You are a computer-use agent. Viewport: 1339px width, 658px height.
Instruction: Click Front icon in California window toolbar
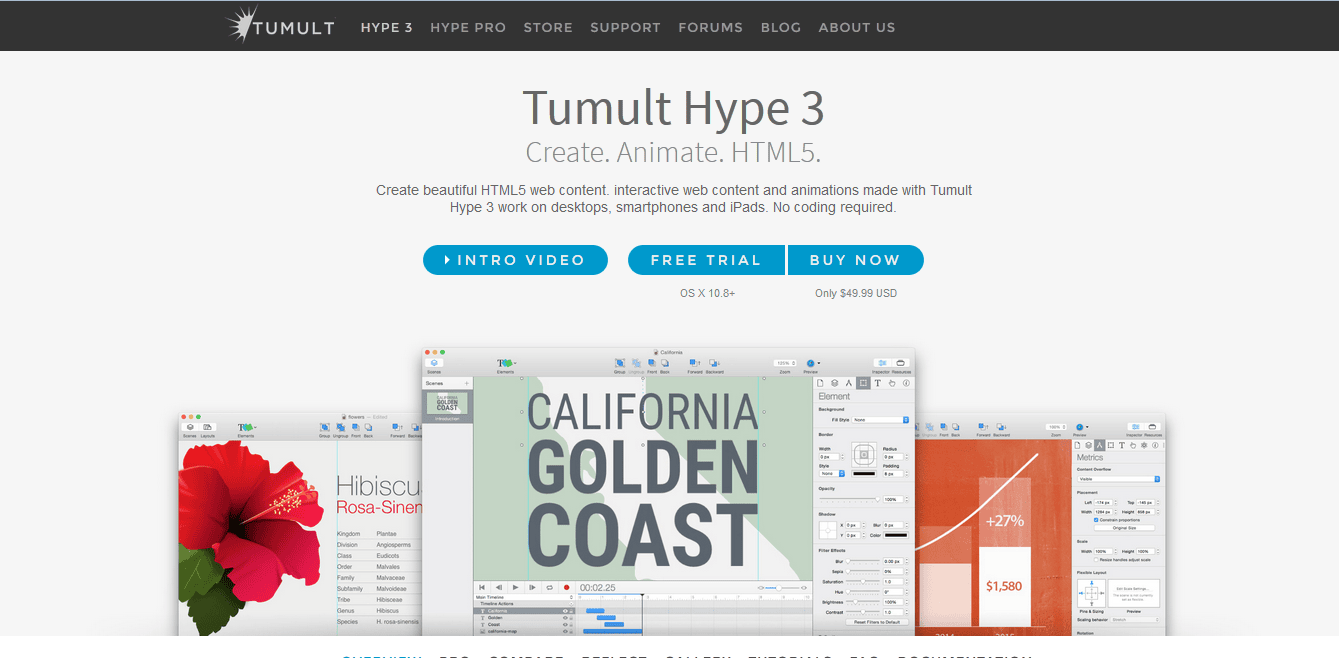point(652,363)
